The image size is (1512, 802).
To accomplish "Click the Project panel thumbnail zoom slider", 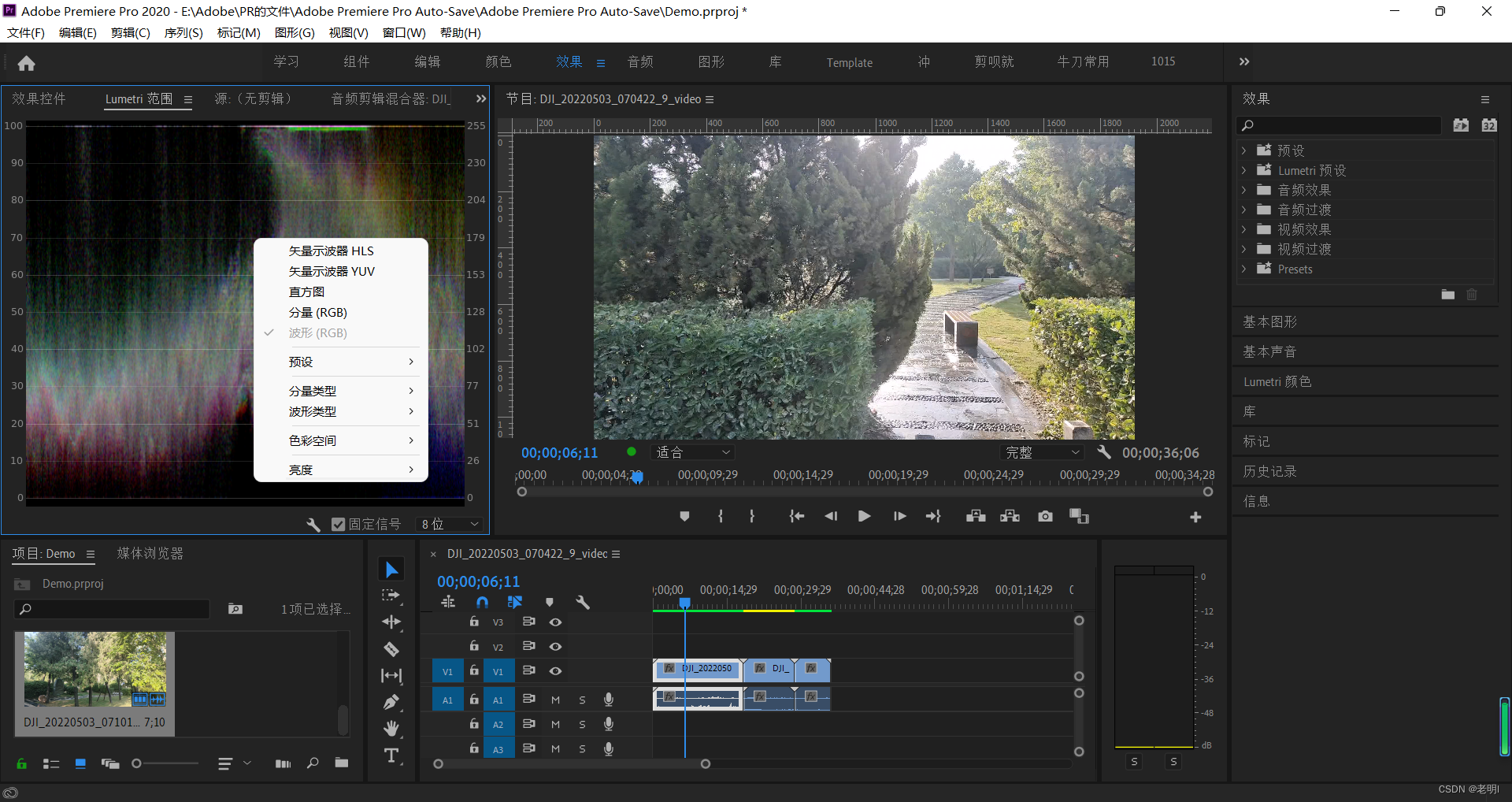I will click(x=165, y=763).
